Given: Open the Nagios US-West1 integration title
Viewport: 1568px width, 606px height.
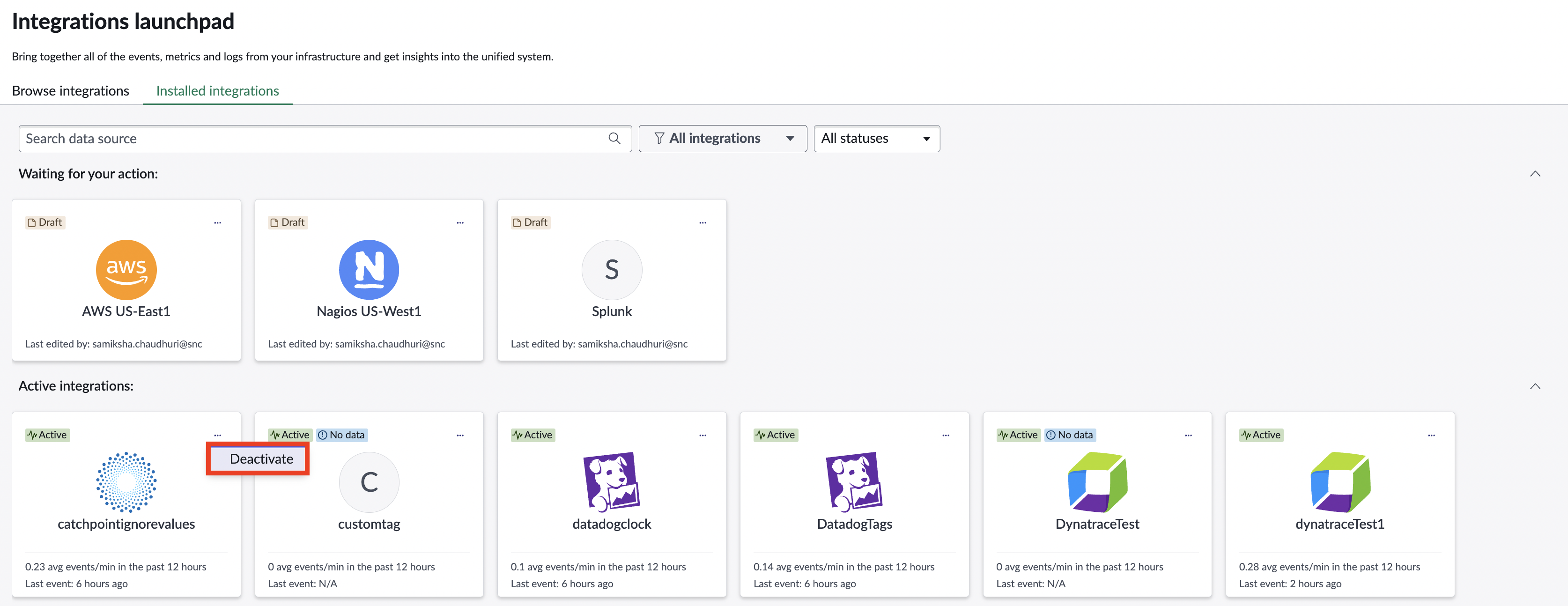Looking at the screenshot, I should point(369,311).
